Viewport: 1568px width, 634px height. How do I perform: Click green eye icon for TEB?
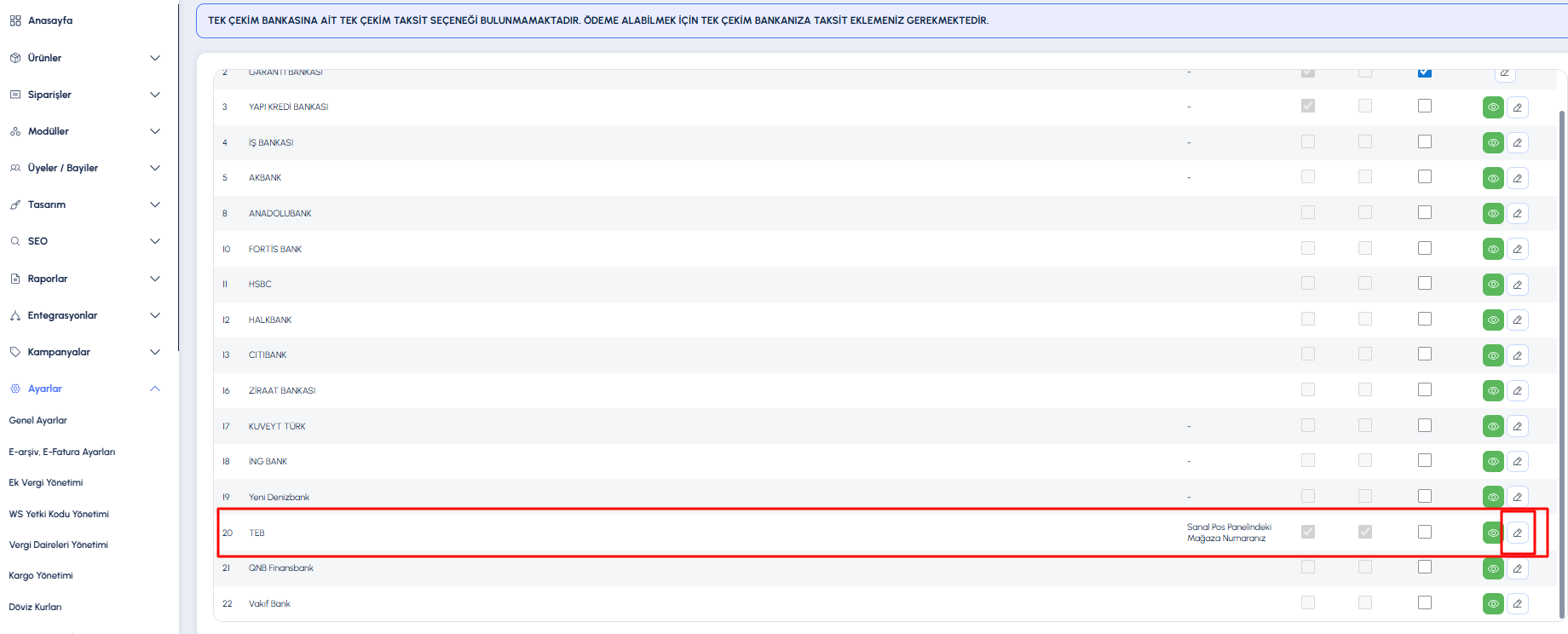[x=1493, y=533]
